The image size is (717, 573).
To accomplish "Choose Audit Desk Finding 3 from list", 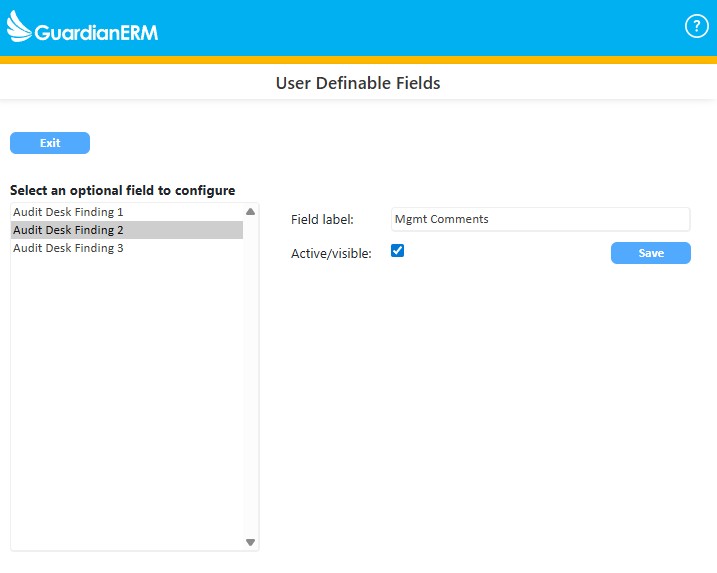I will 68,248.
